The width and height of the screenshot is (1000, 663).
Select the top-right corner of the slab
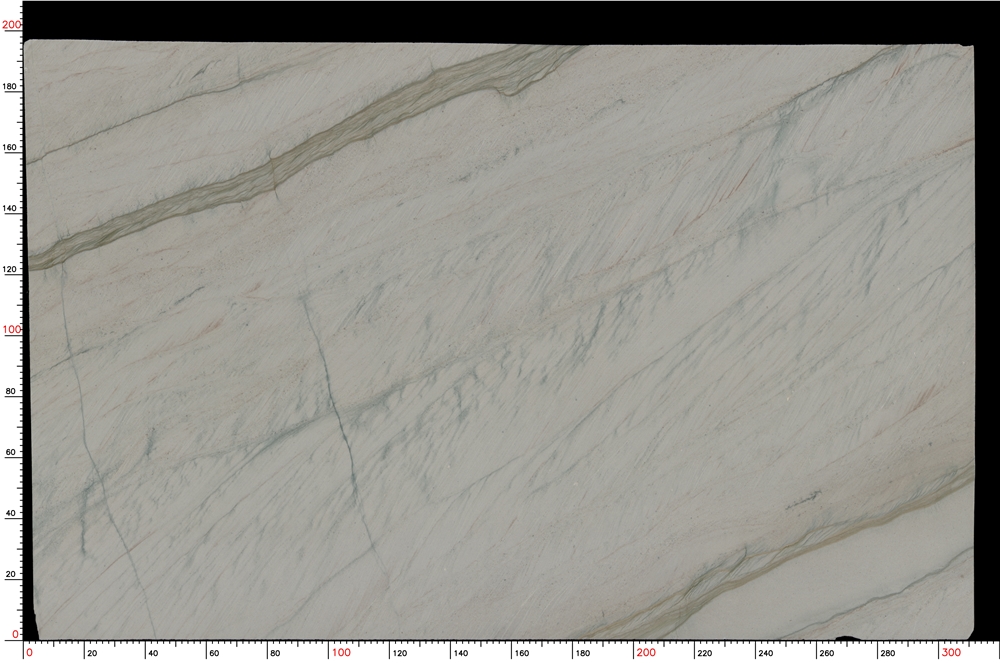tap(975, 48)
